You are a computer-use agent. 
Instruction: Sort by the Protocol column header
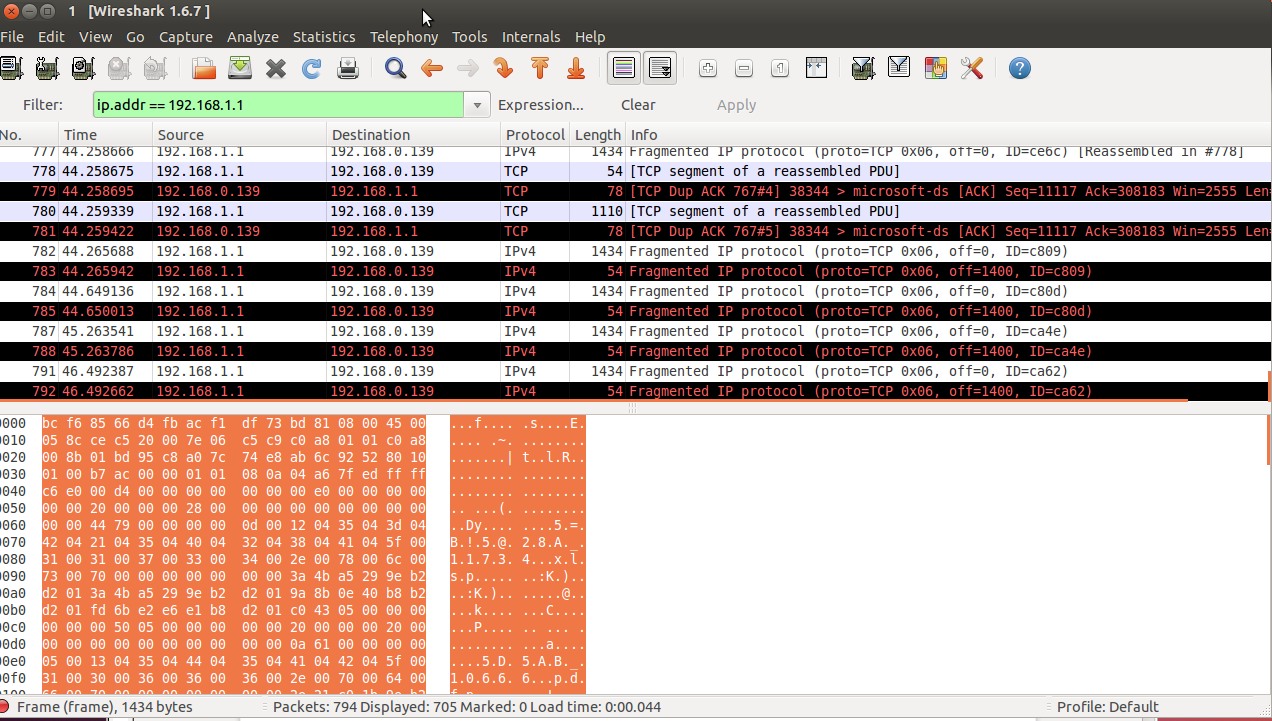click(535, 135)
